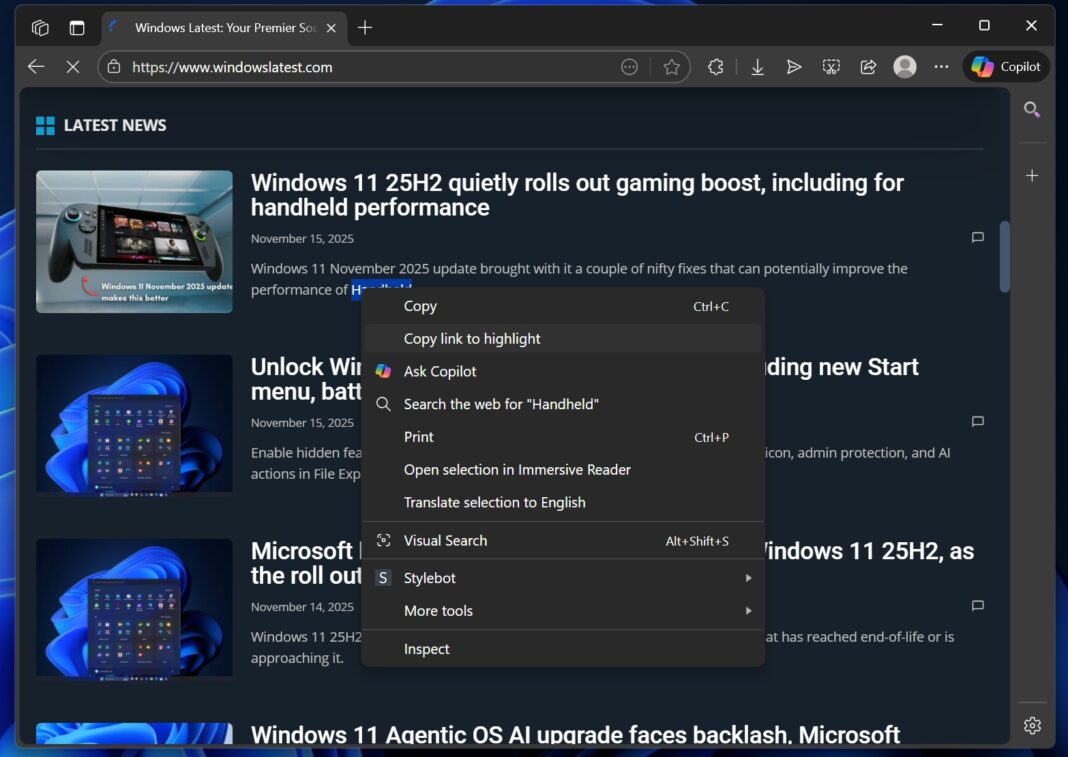Capture the page with Web Capture

[x=831, y=66]
